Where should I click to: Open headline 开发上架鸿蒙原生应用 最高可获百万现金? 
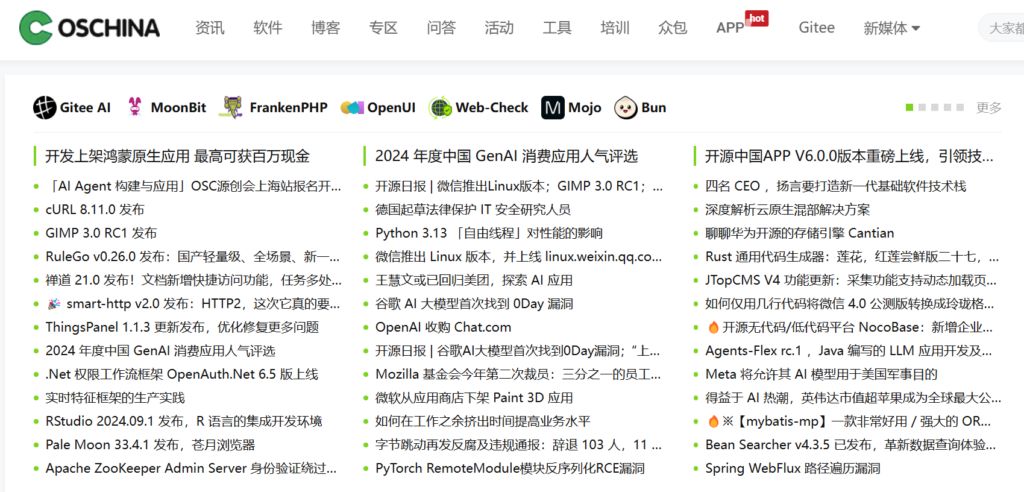[x=177, y=156]
